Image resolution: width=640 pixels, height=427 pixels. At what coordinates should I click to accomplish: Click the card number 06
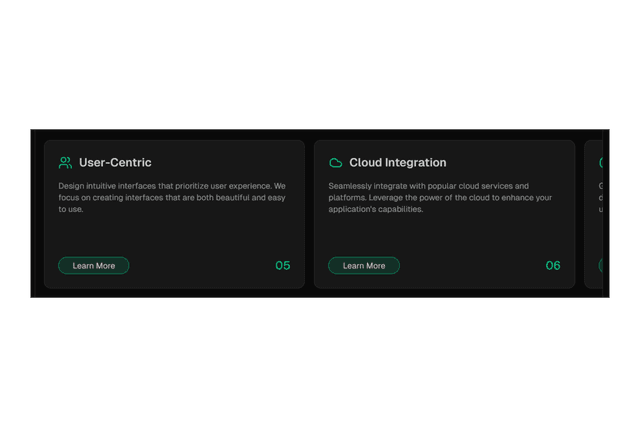click(x=553, y=266)
